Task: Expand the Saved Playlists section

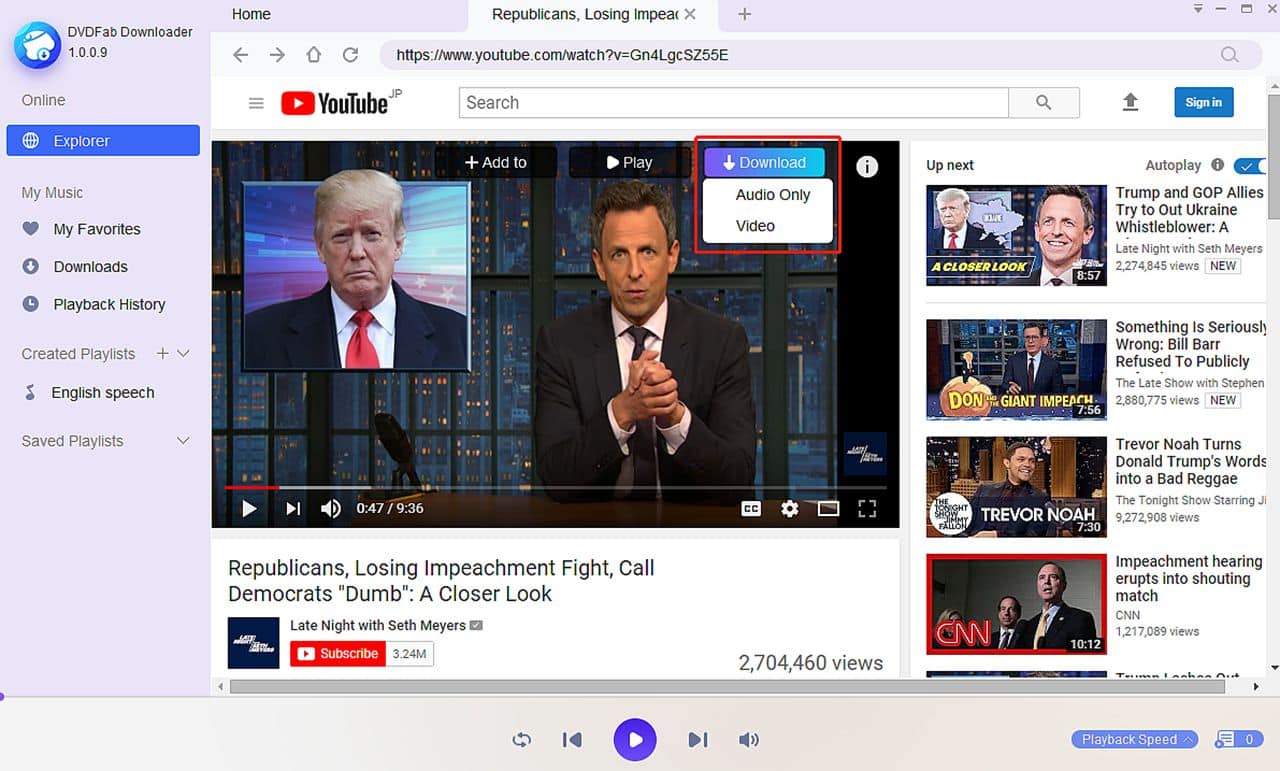Action: point(182,440)
